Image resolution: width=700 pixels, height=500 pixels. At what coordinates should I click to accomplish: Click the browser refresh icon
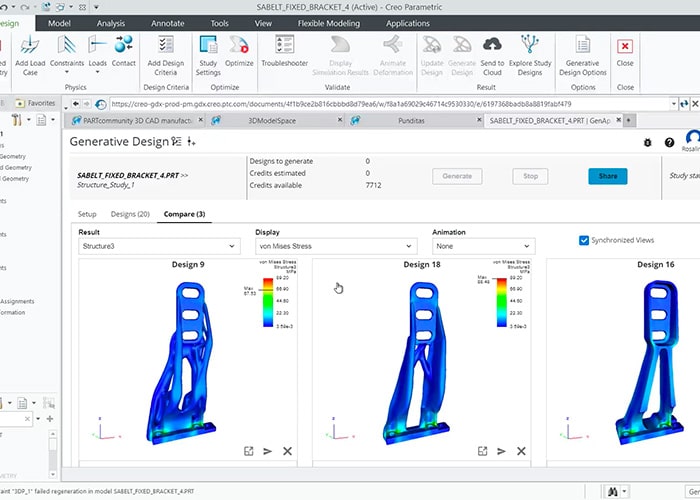[x=684, y=104]
